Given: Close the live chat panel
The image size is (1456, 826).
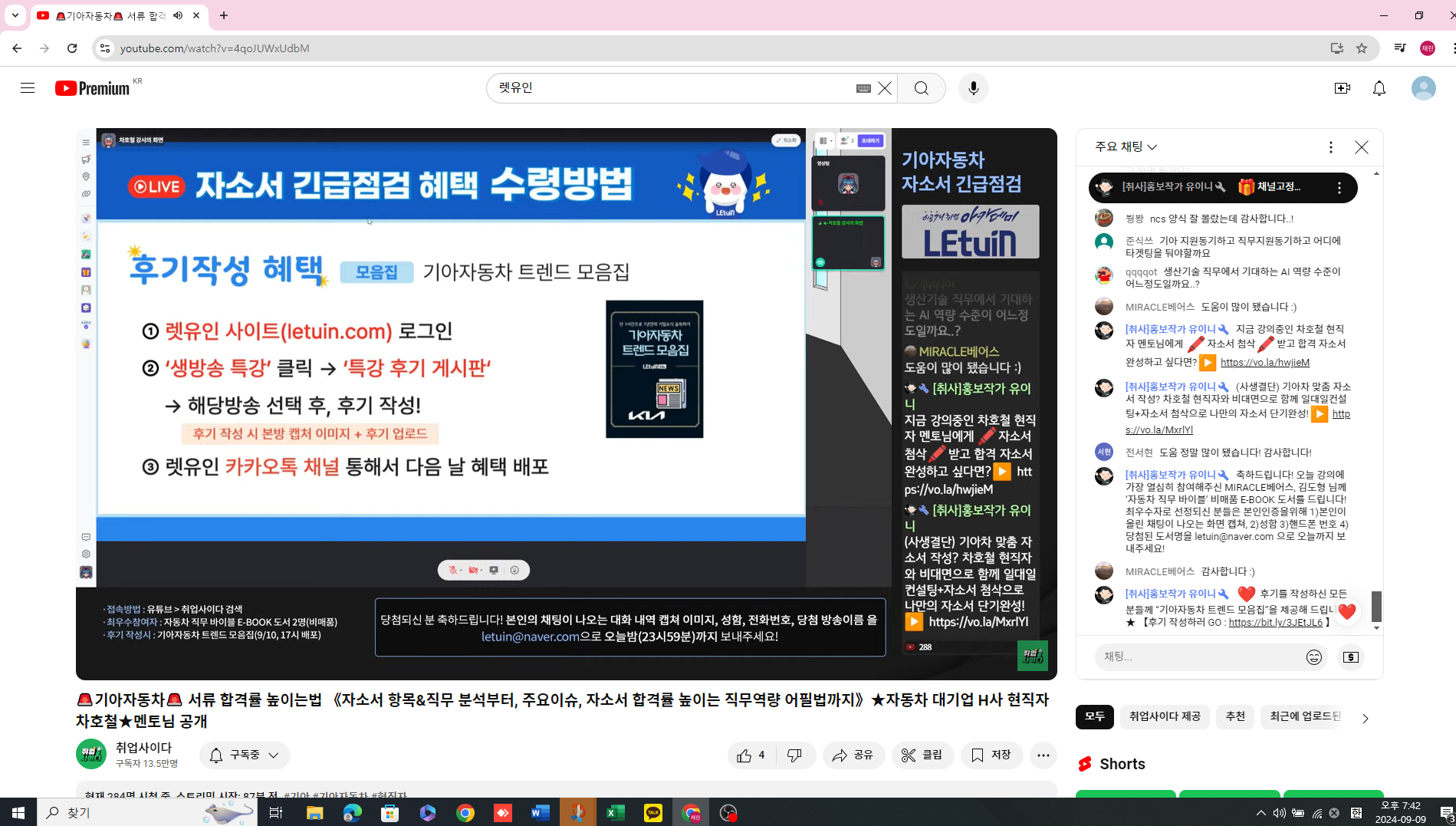Looking at the screenshot, I should pyautogui.click(x=1362, y=147).
